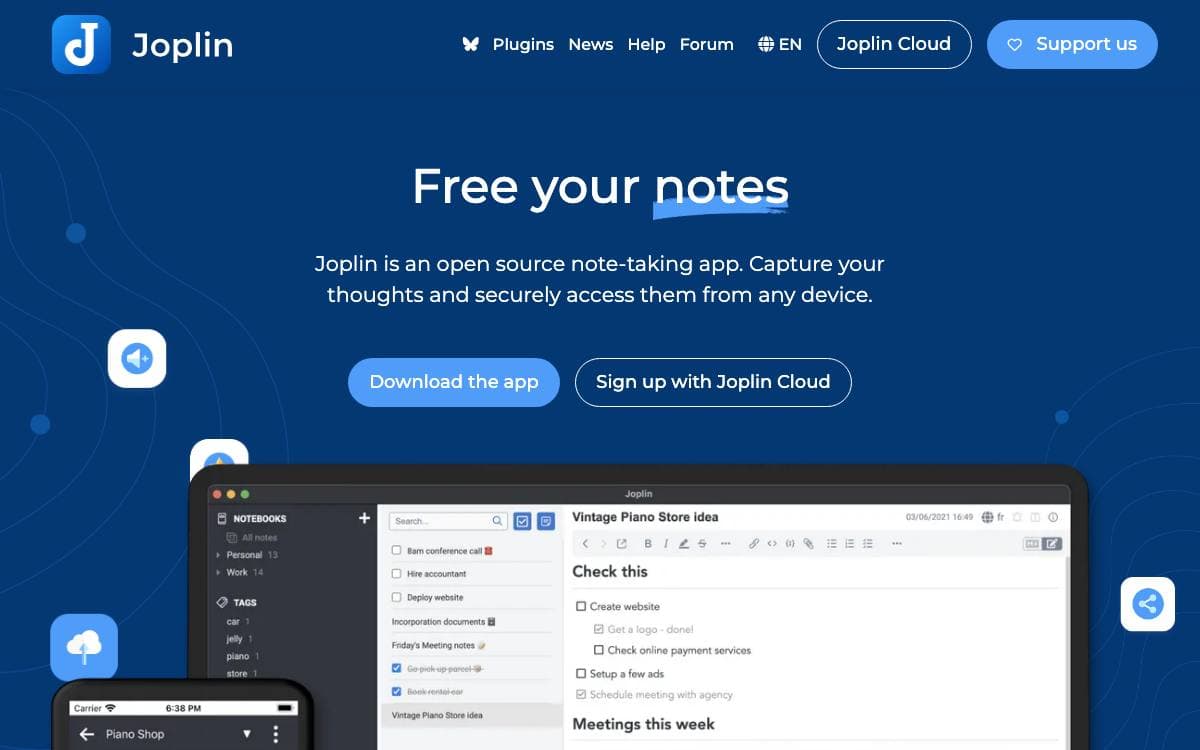Insert numbered list in editor

tap(850, 543)
